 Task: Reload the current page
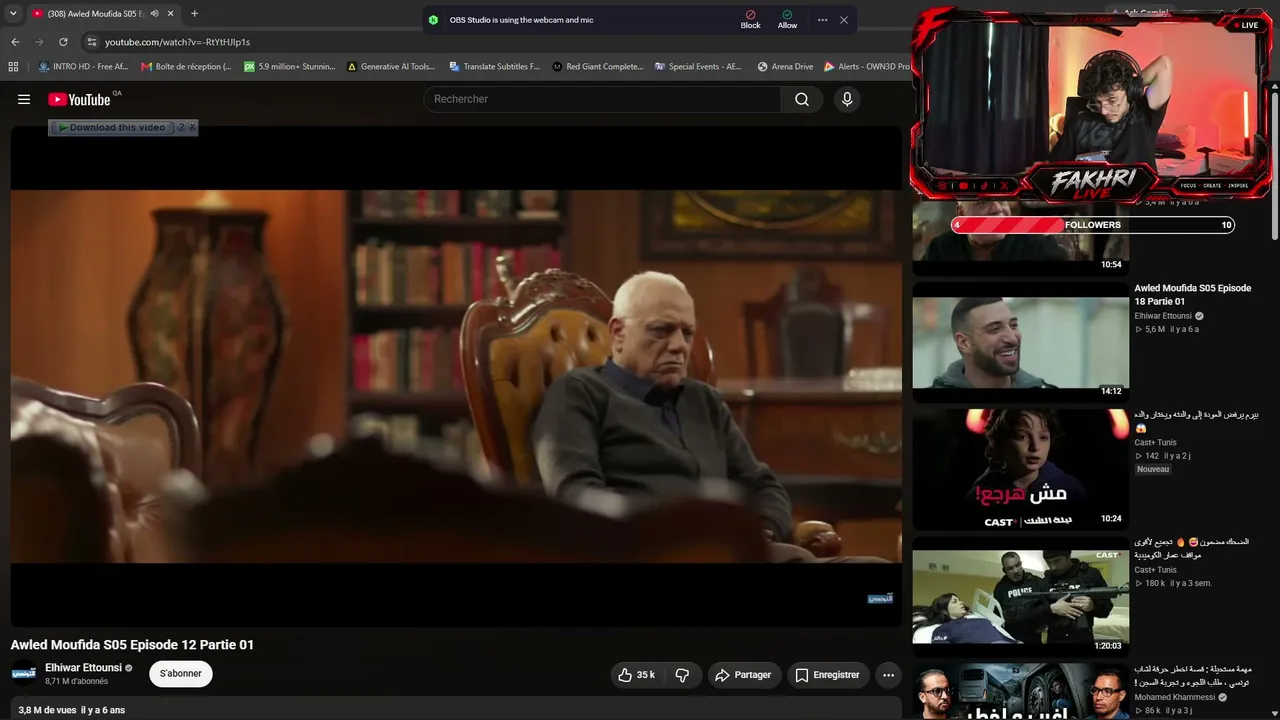coord(63,42)
